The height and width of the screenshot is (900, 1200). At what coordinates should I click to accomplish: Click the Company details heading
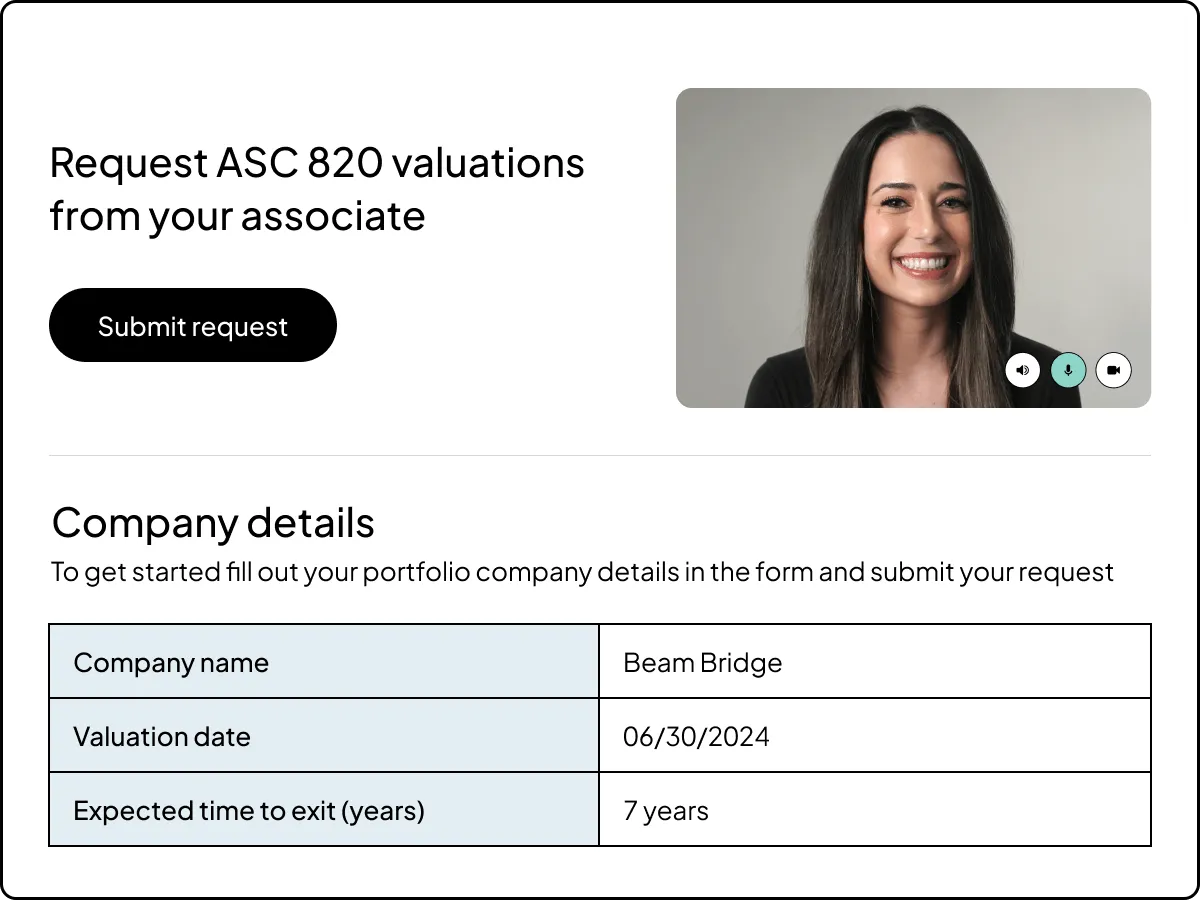tap(213, 521)
